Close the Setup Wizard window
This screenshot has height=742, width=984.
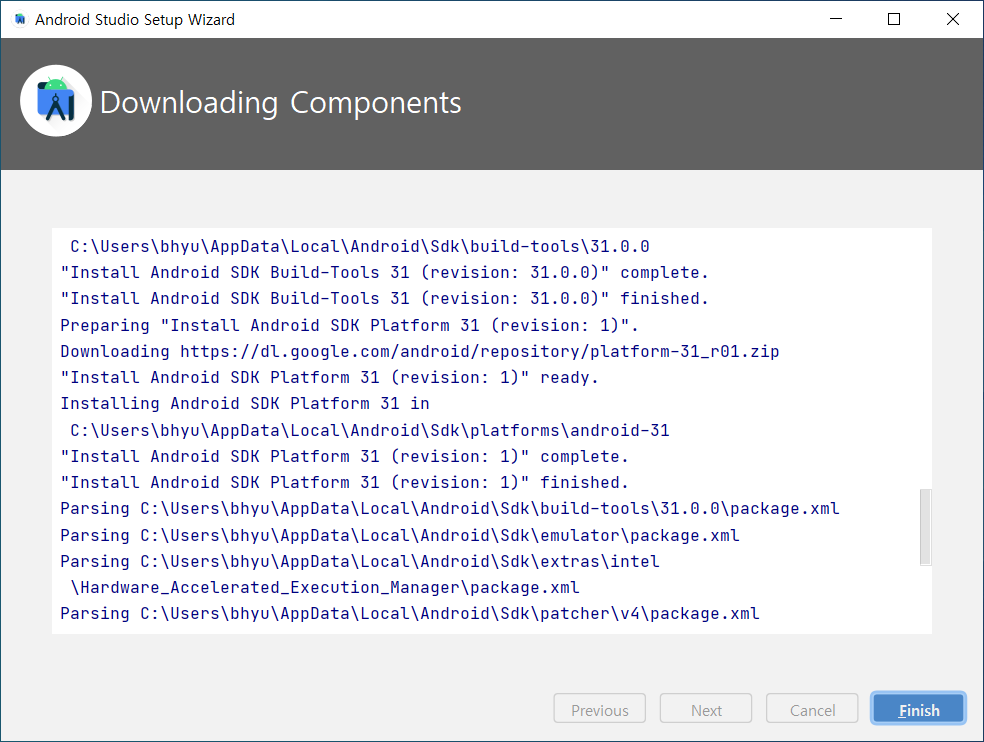[953, 19]
